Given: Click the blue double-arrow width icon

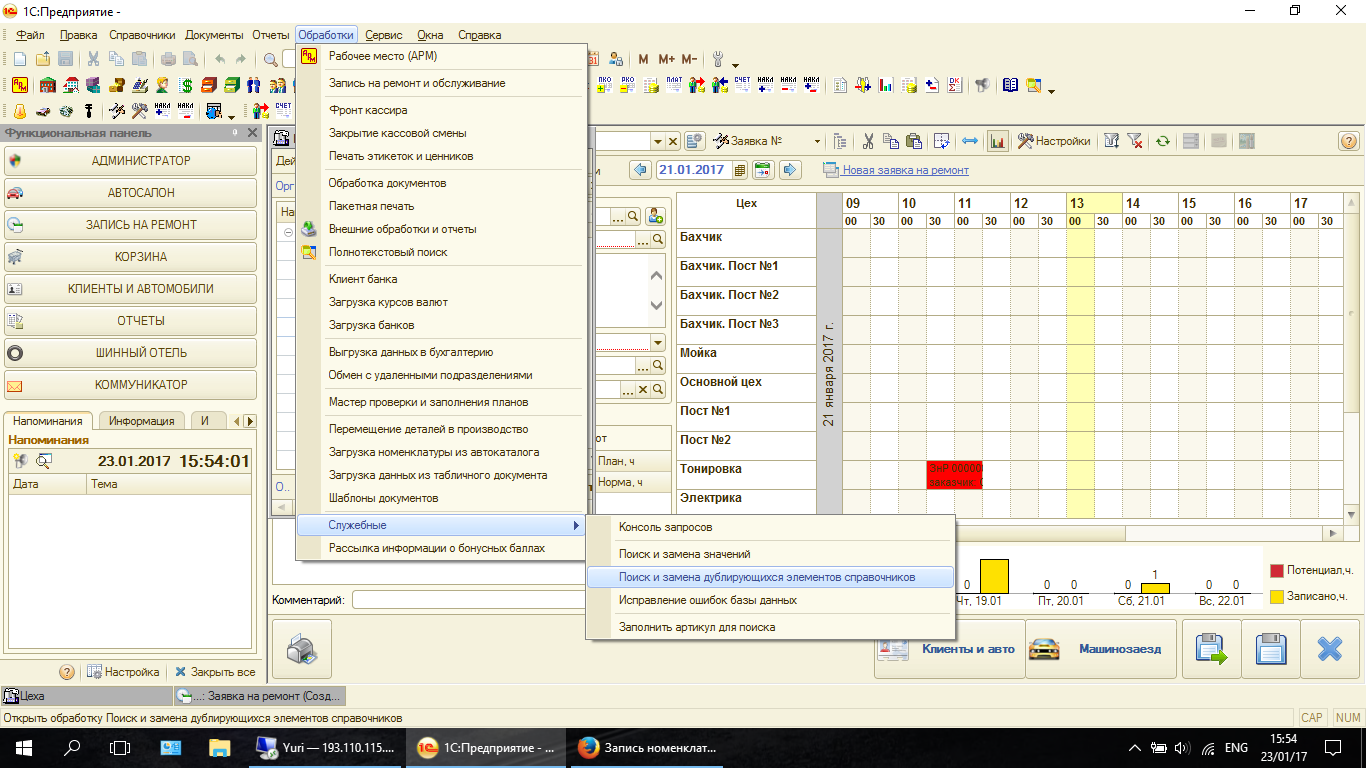Looking at the screenshot, I should 969,141.
